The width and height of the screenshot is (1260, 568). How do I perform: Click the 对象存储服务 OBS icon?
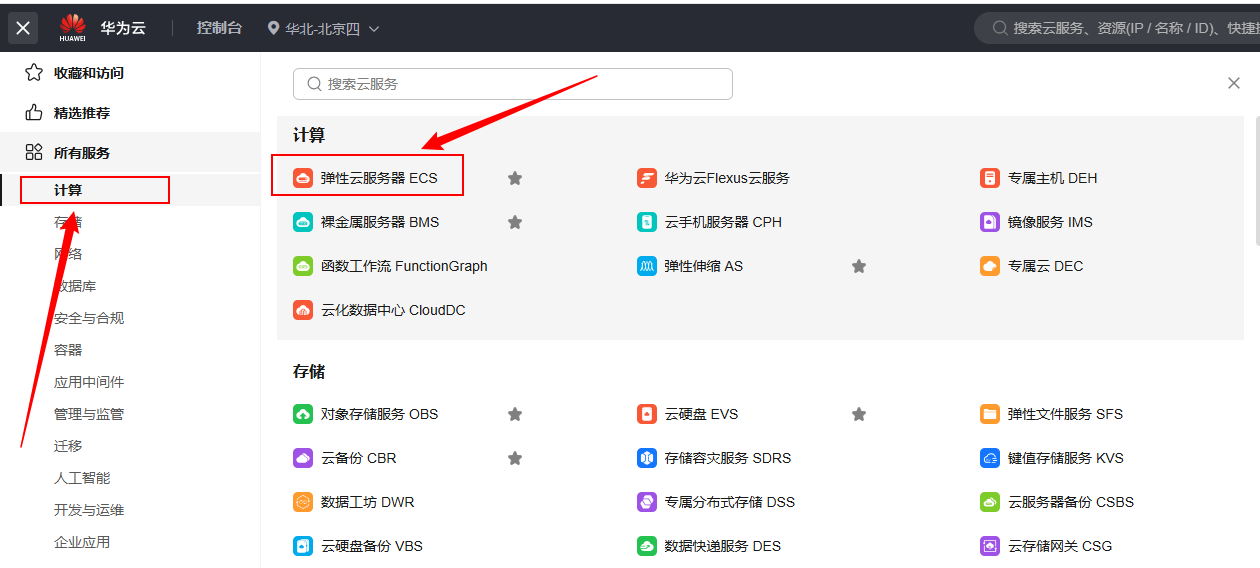(x=303, y=414)
